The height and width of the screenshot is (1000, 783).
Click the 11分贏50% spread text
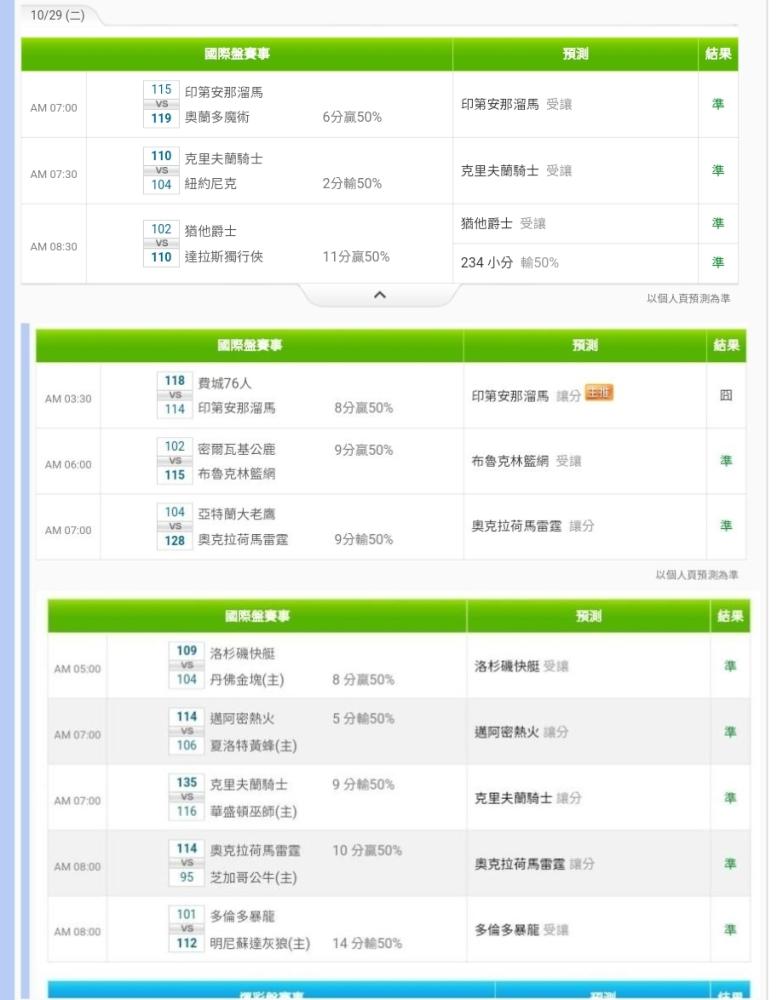pos(356,256)
